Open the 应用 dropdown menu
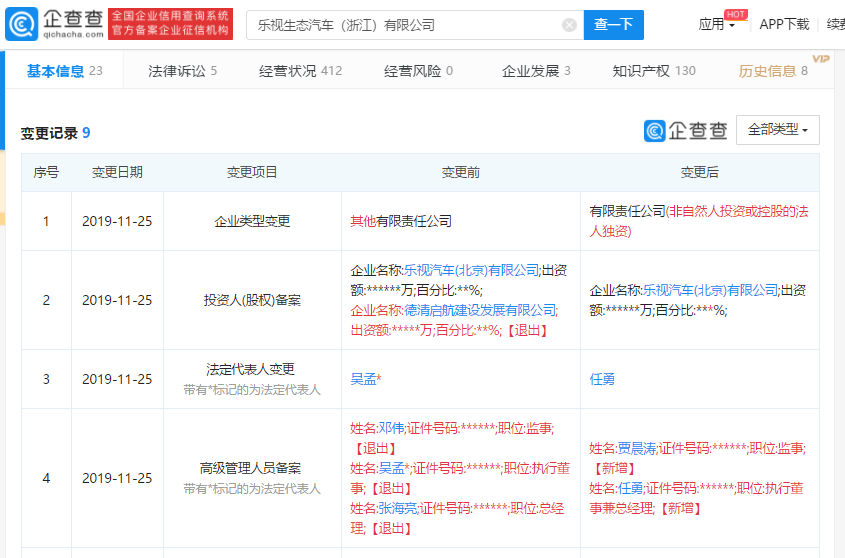Screen dimensions: 845x558 717,24
